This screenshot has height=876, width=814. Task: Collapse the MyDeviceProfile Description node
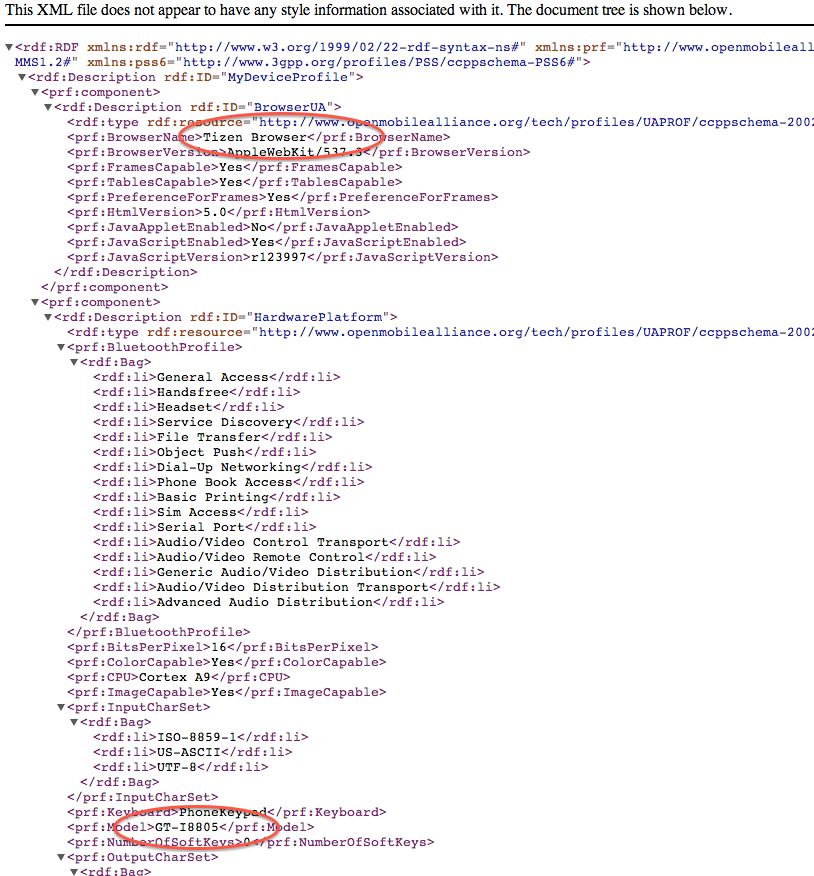tap(22, 78)
